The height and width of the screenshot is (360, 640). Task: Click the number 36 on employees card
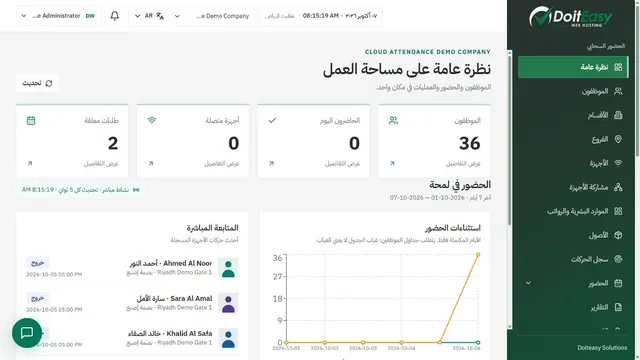(x=469, y=143)
